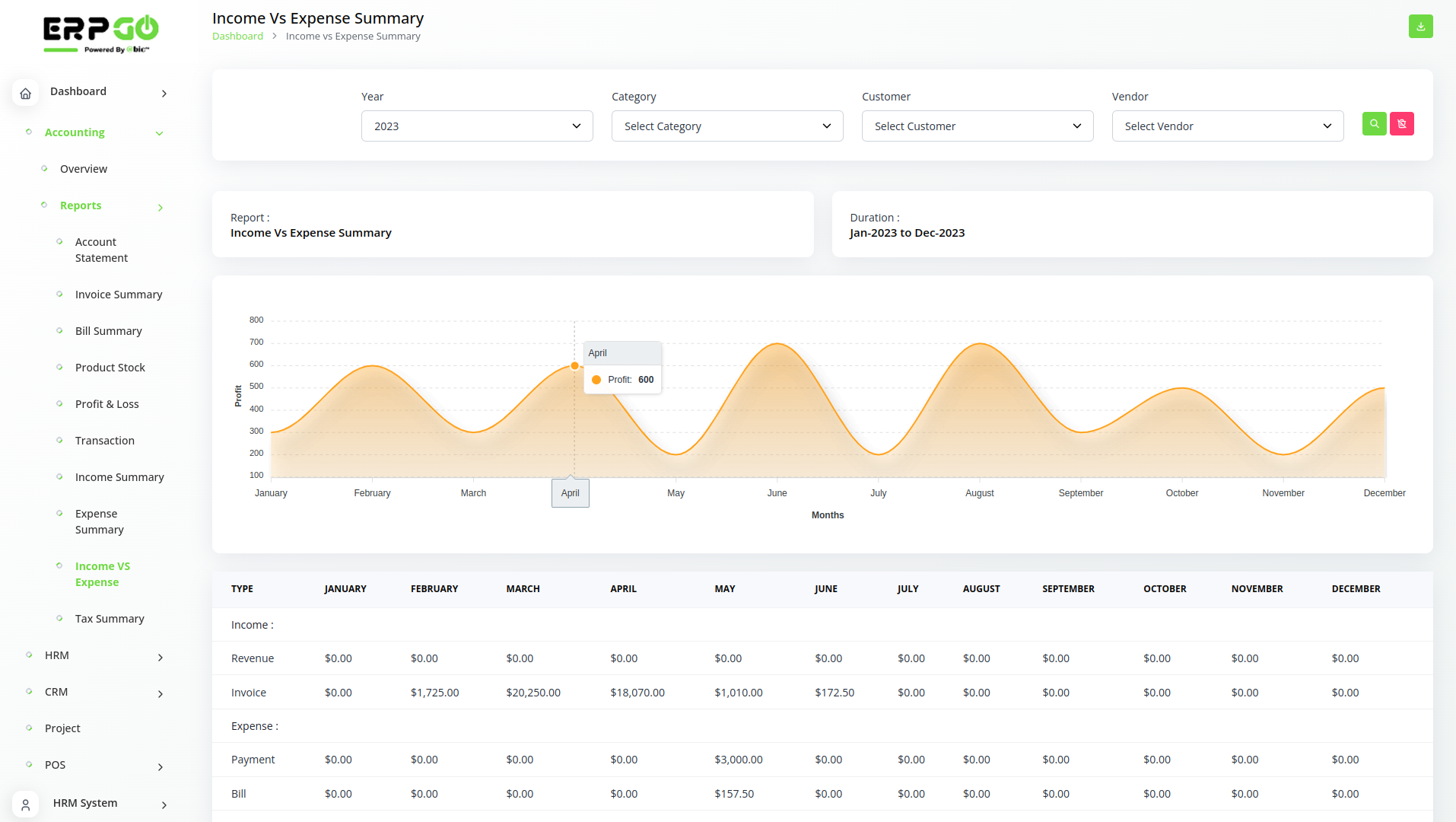Open the Overview page under Accounting
Screen dimensions: 1456x822
84,169
